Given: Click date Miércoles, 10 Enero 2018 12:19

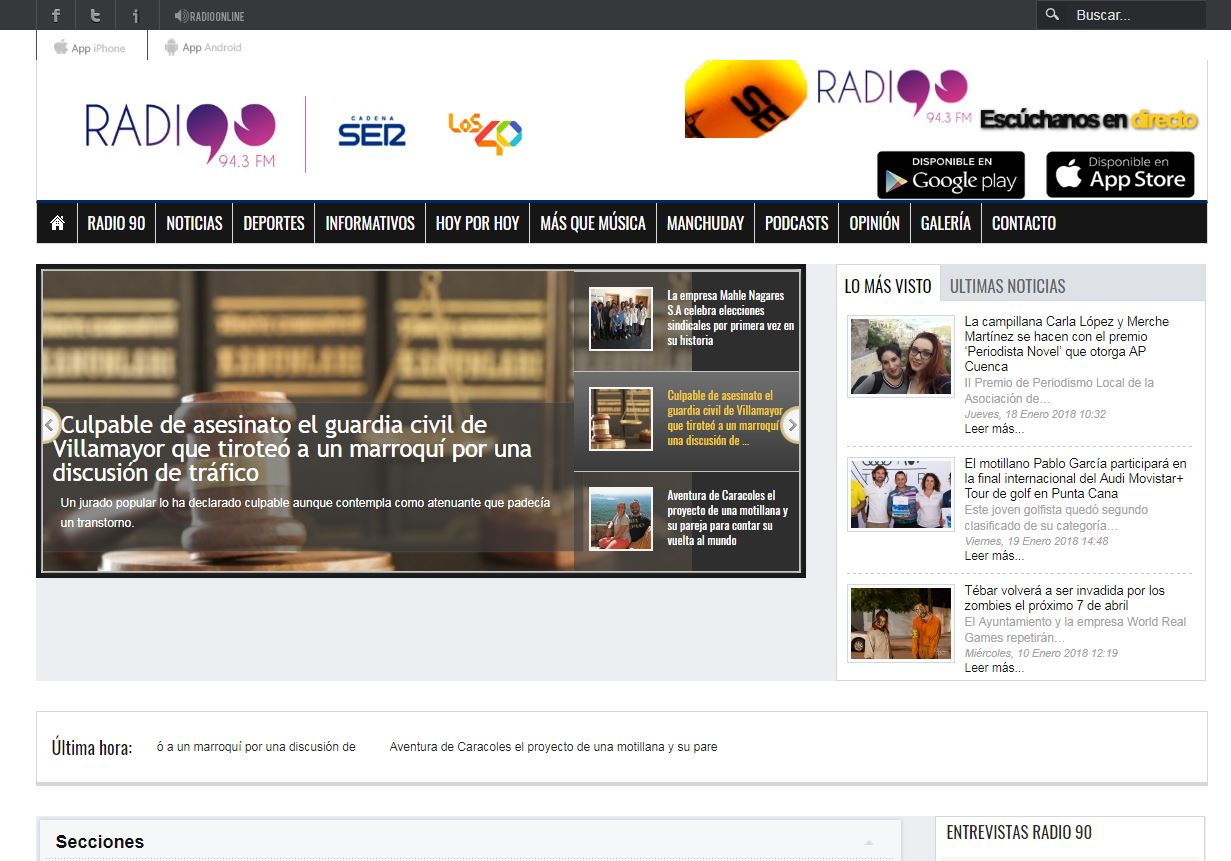Looking at the screenshot, I should (1041, 653).
